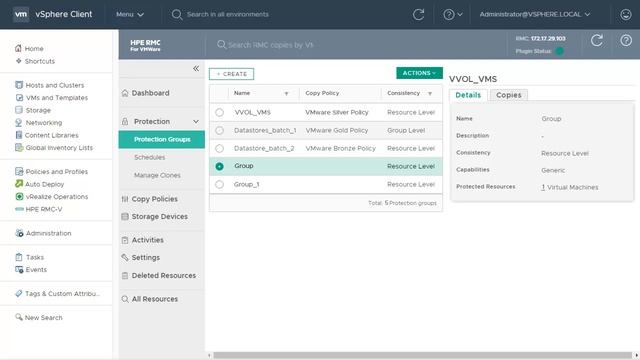Image resolution: width=640 pixels, height=360 pixels.
Task: Switch to the Copies tab
Action: (x=509, y=95)
